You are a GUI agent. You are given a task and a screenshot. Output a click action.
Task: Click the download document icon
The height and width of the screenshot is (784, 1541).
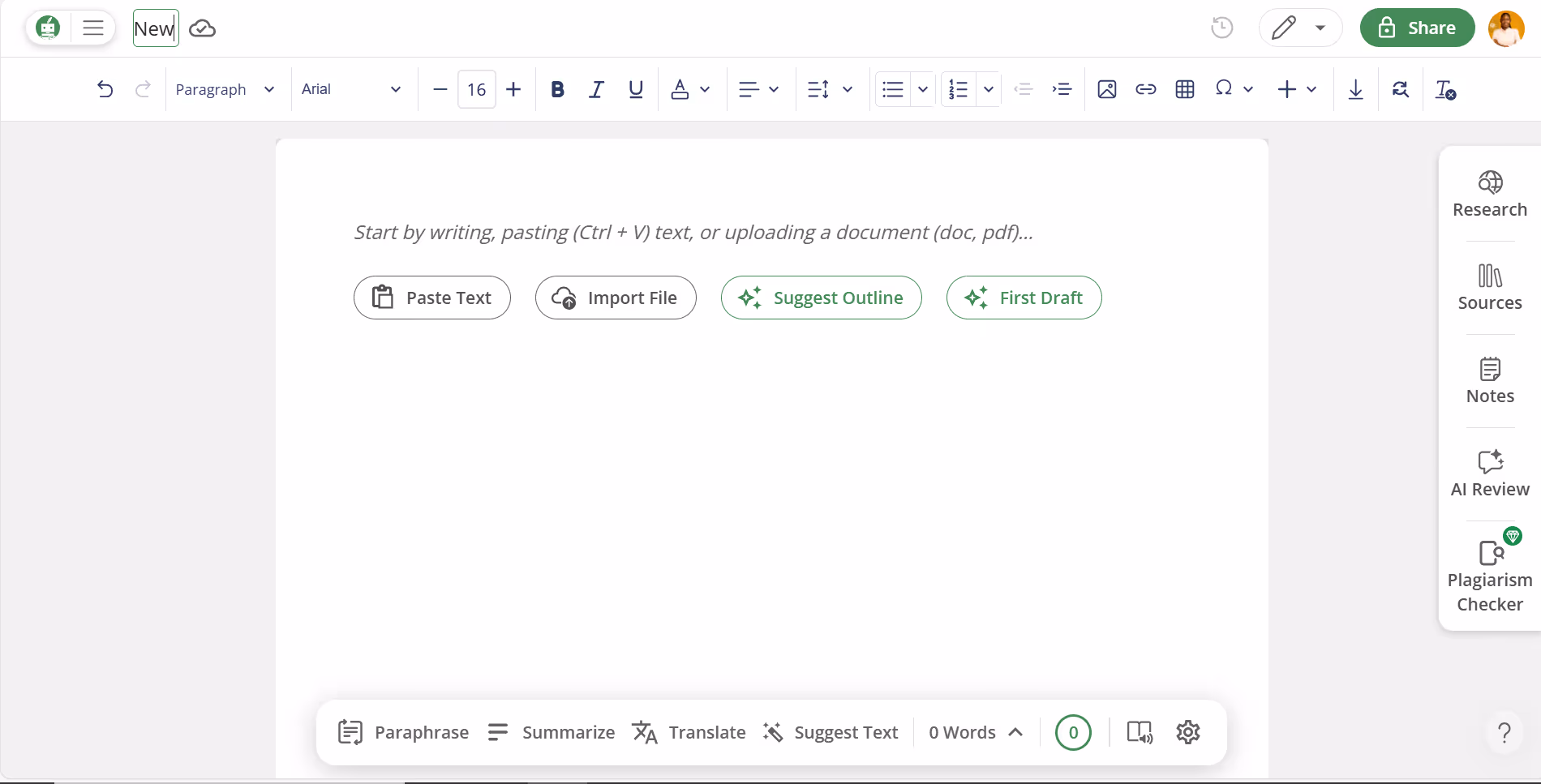1355,89
